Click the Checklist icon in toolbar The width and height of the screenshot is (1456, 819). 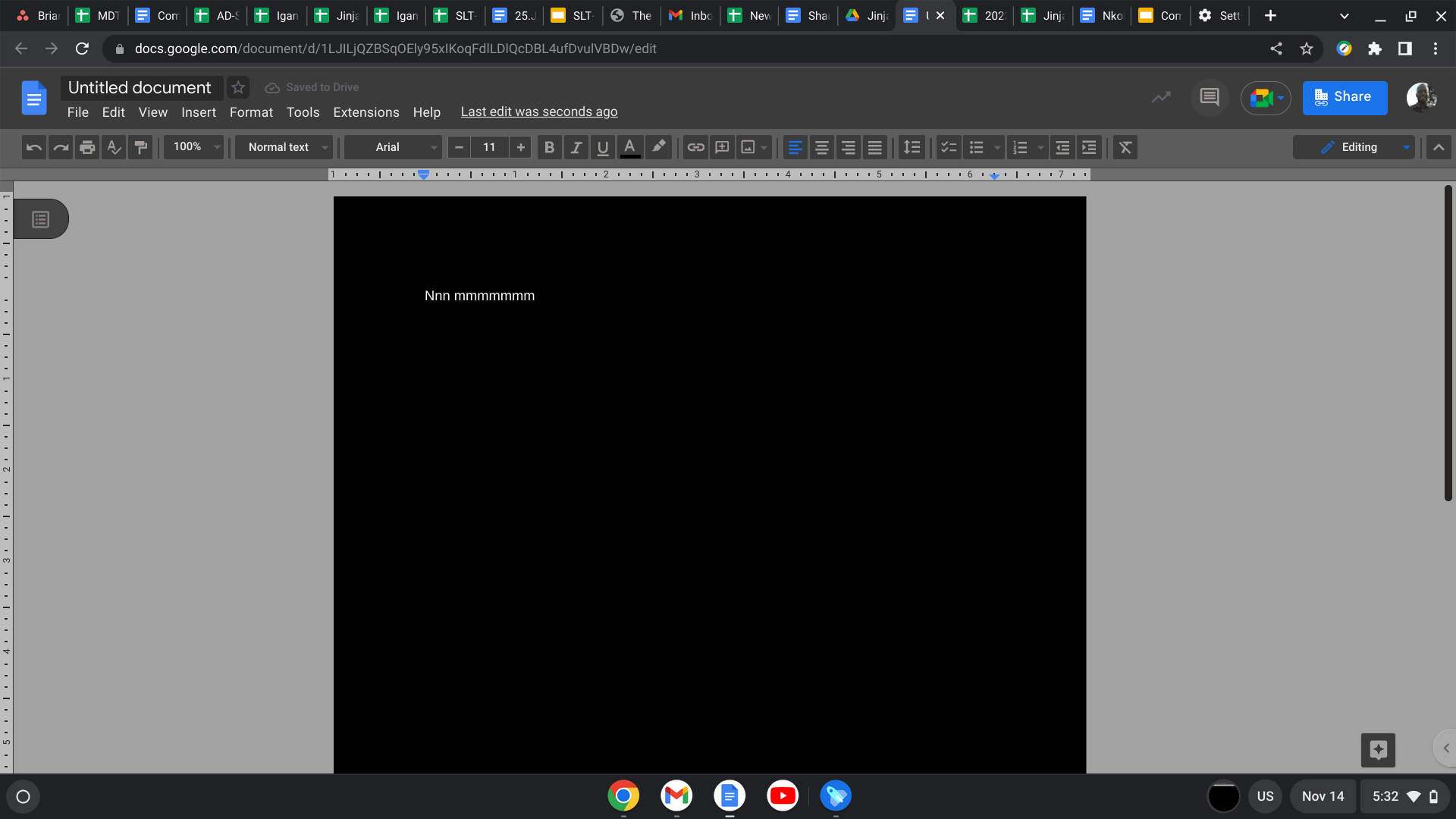coord(948,147)
